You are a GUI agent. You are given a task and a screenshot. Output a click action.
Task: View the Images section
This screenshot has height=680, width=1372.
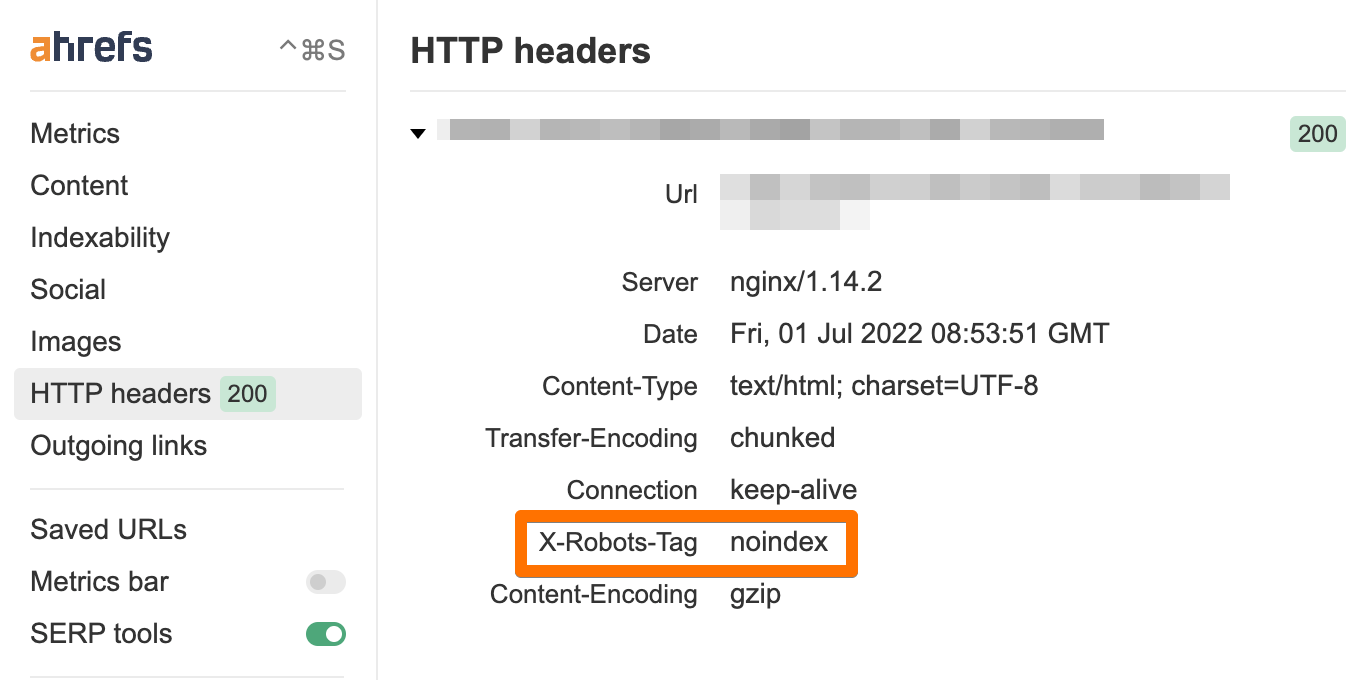coord(75,341)
